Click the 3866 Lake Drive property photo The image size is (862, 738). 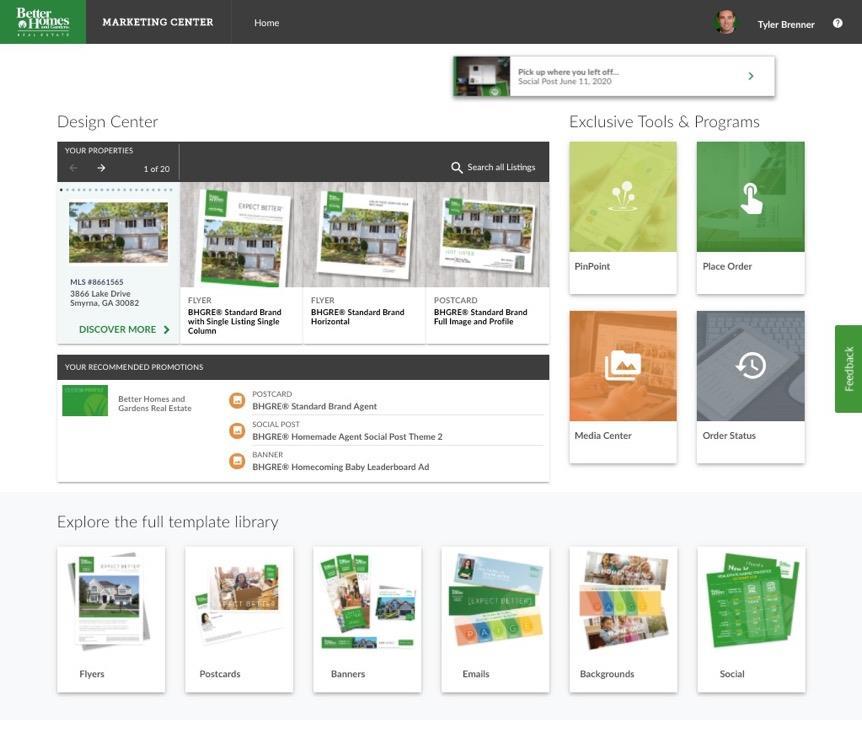pos(118,232)
